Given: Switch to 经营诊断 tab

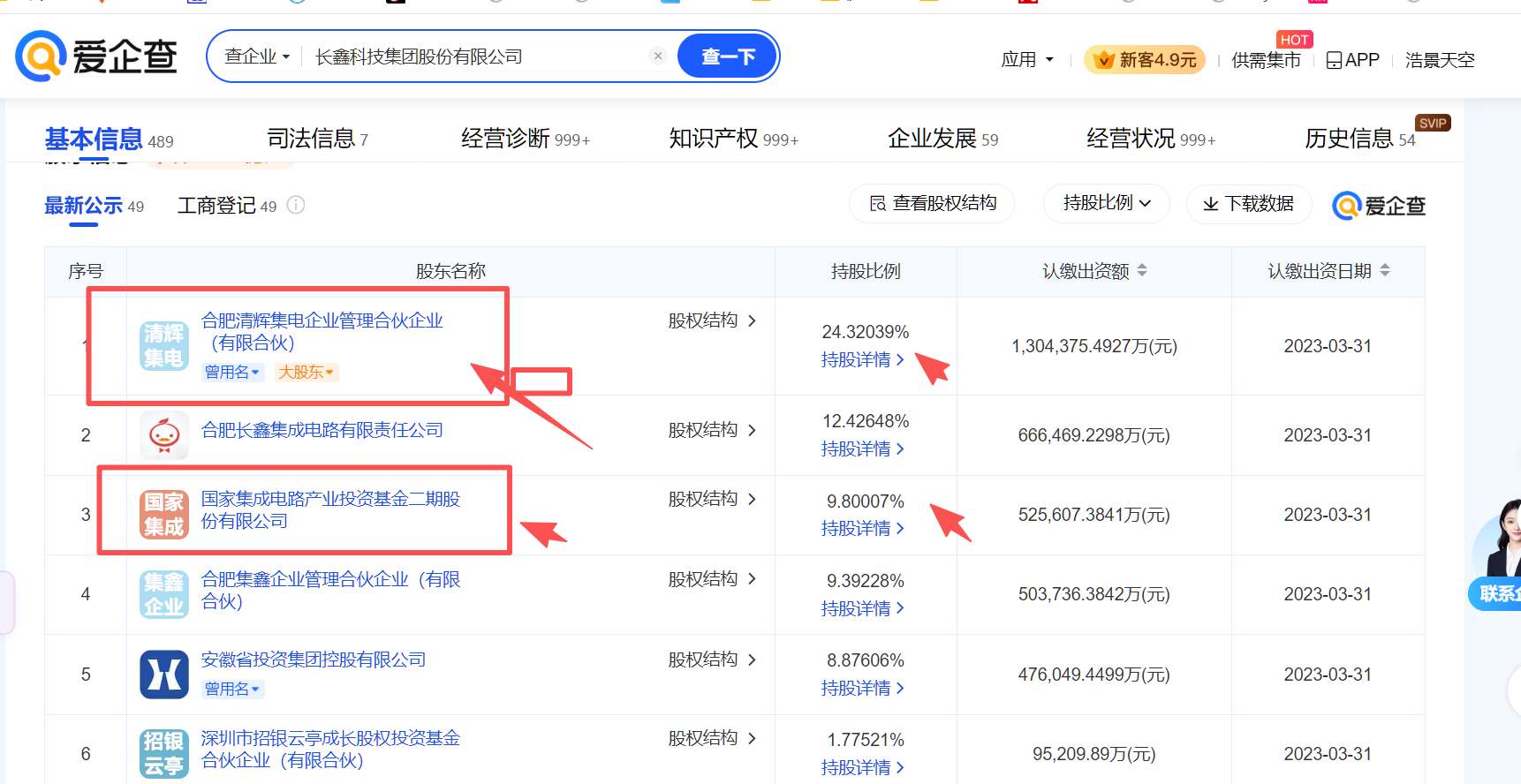Looking at the screenshot, I should coord(526,139).
